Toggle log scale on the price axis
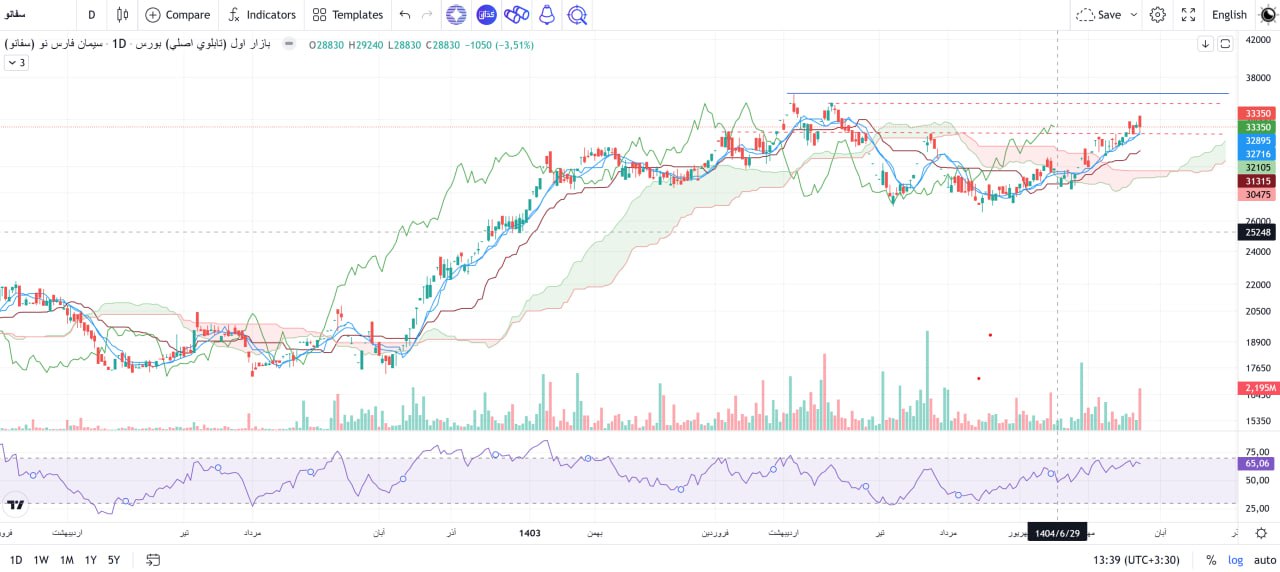 [1236, 560]
